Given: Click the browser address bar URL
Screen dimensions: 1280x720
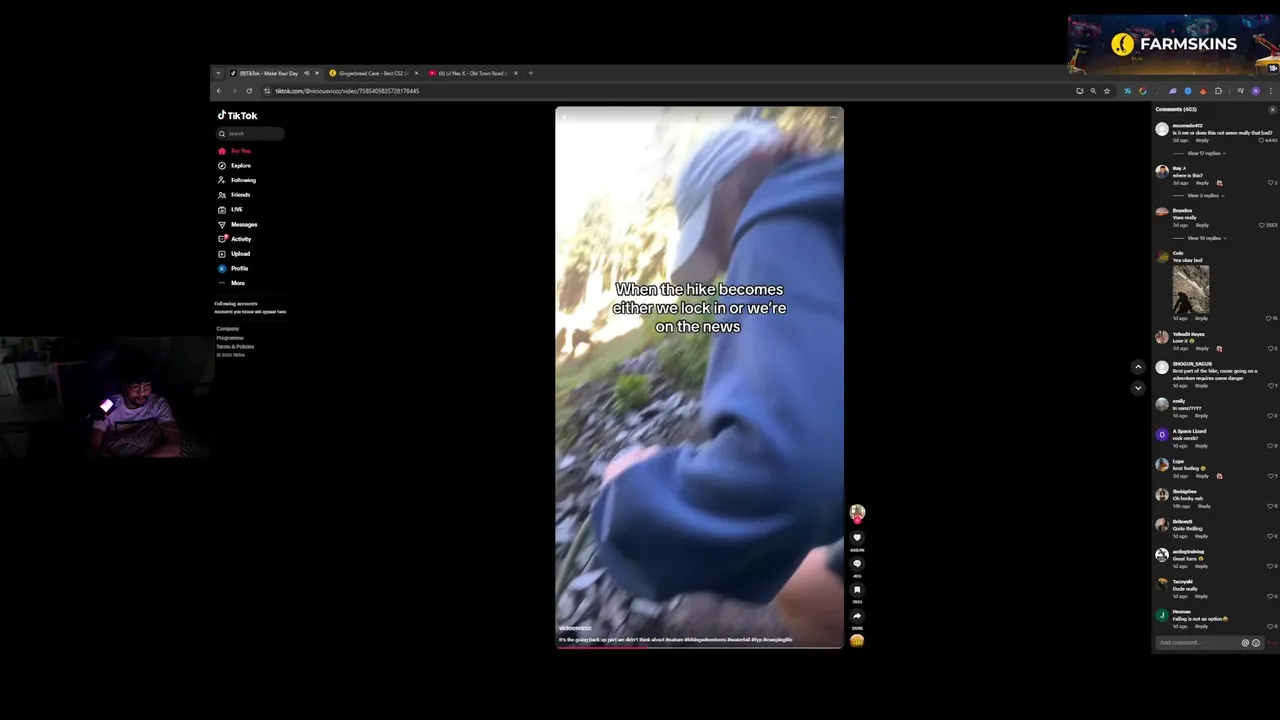Looking at the screenshot, I should pyautogui.click(x=347, y=91).
